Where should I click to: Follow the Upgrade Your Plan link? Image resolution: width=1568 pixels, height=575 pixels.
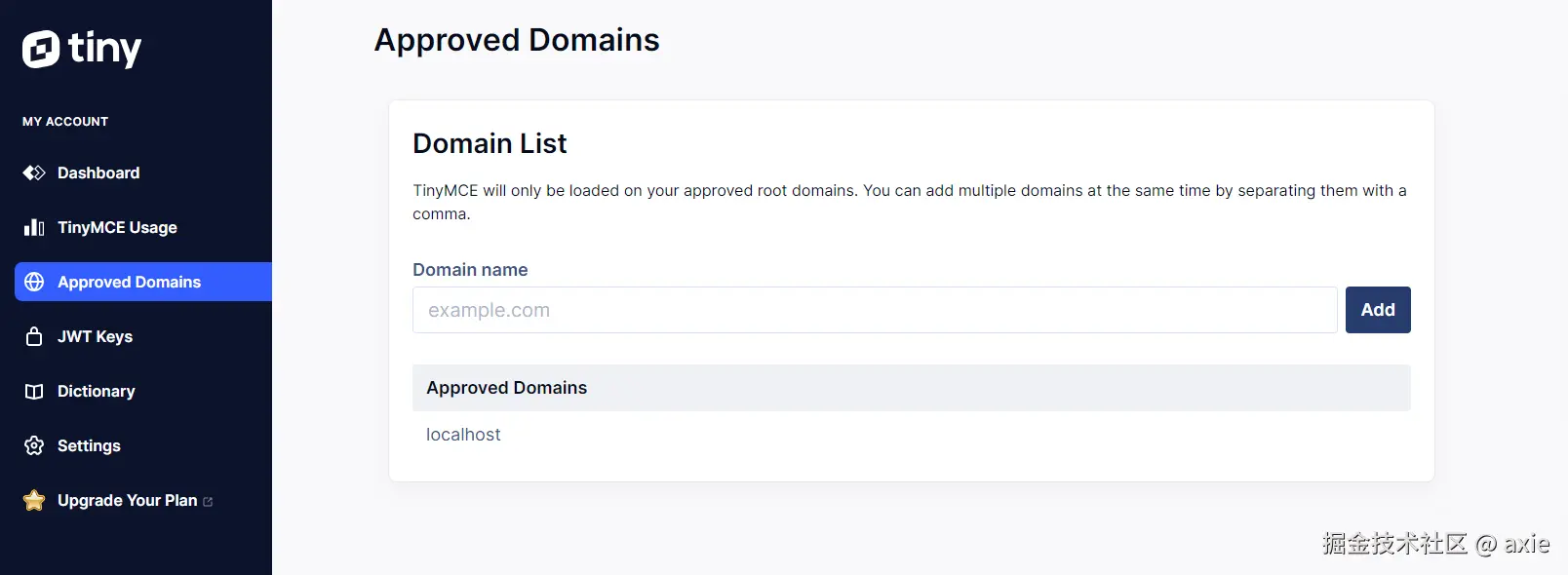(x=127, y=501)
